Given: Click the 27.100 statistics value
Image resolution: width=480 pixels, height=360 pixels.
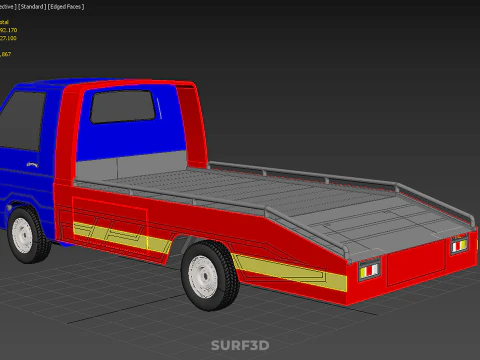Looking at the screenshot, I should click(x=8, y=38).
